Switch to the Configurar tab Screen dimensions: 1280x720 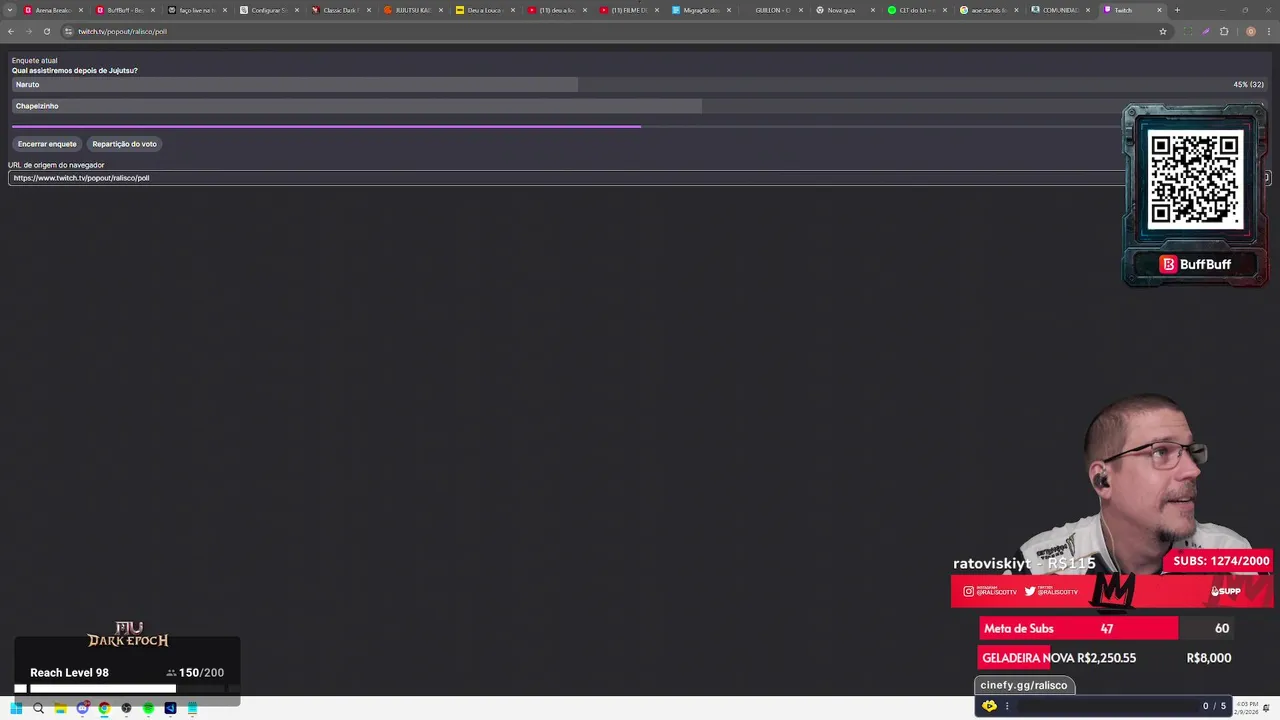269,10
